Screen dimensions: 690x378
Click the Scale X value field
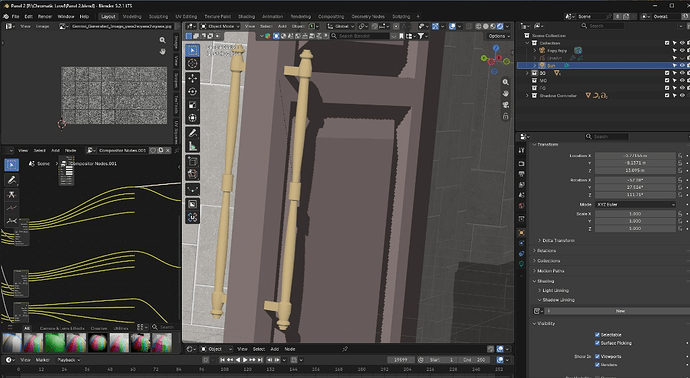[635, 214]
